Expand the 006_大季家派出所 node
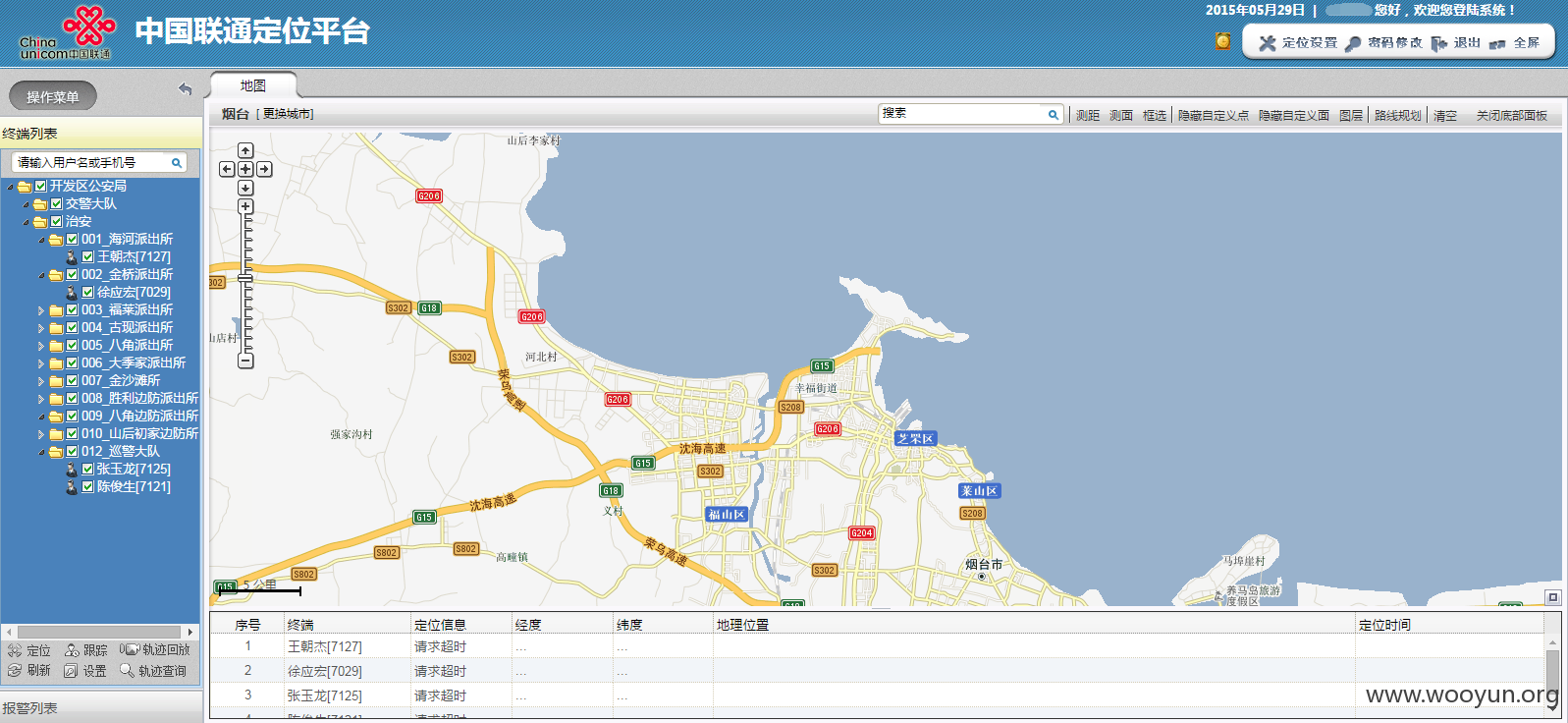 [x=41, y=363]
